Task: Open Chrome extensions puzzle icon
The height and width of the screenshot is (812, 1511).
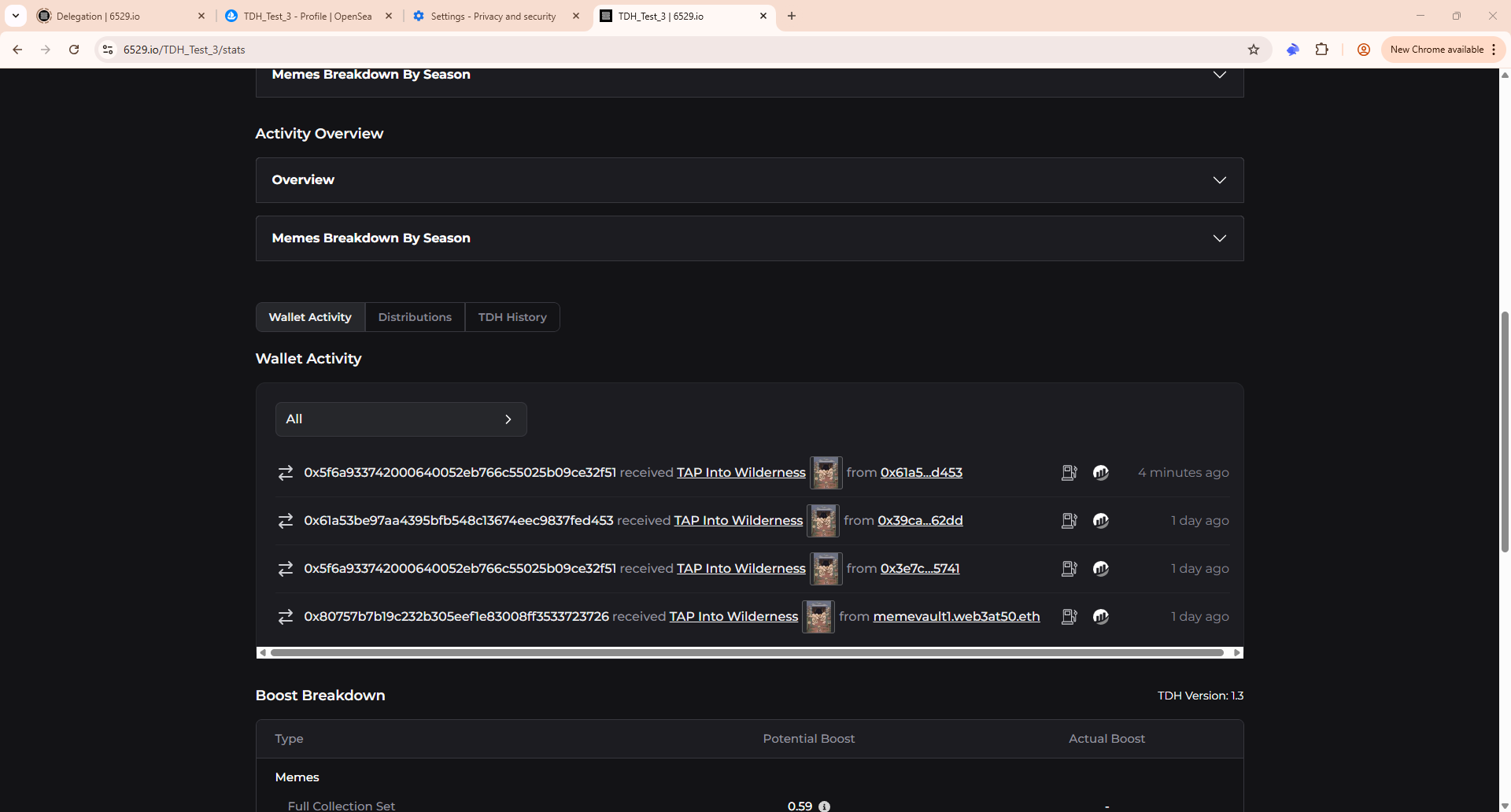Action: click(1322, 50)
